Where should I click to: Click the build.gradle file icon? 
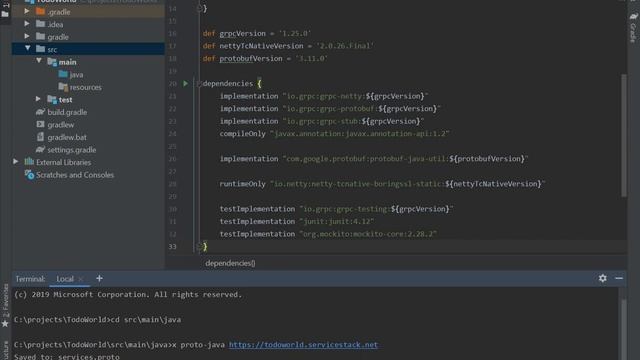tap(40, 112)
